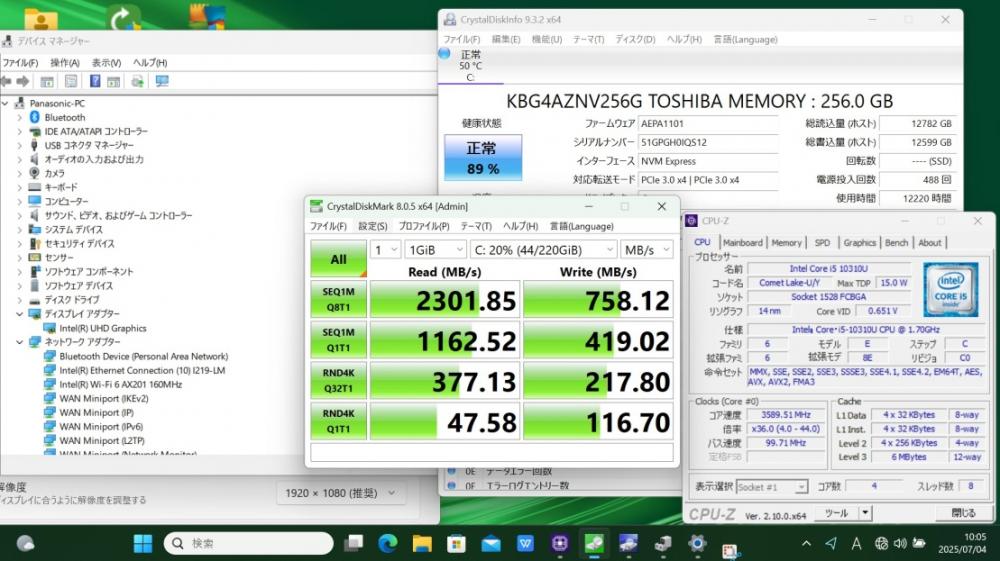Viewport: 1000px width, 561px height.
Task: Switch to CPU-Z via taskbar icon
Action: [x=559, y=544]
